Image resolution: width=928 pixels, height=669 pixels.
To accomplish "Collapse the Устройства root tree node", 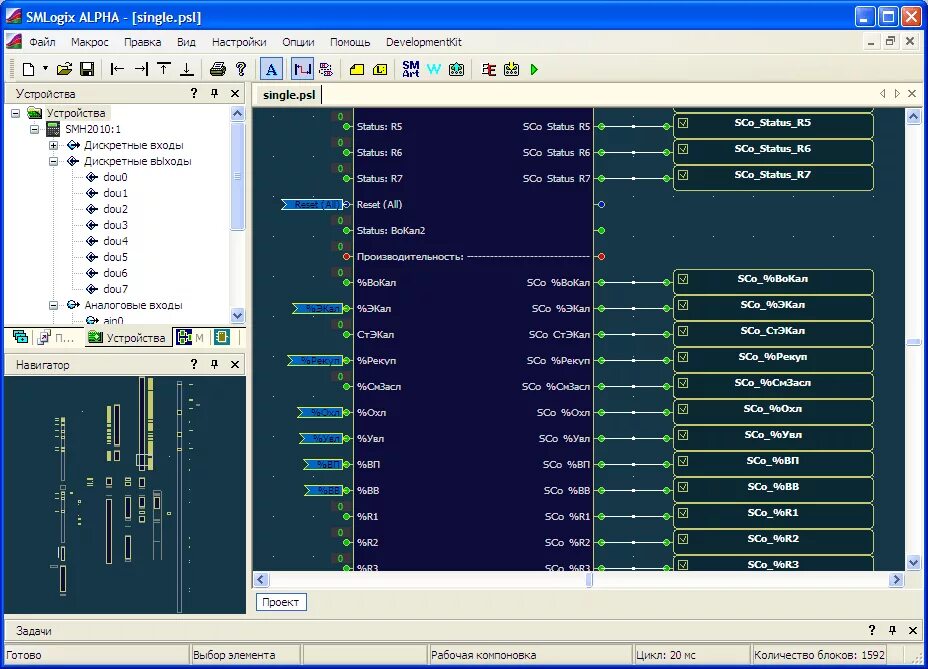I will pyautogui.click(x=16, y=113).
